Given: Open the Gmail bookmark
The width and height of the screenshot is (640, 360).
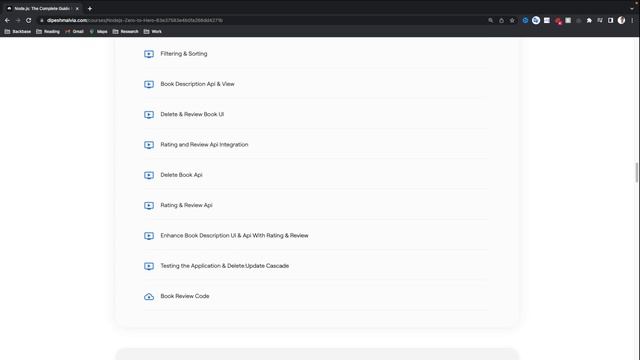Looking at the screenshot, I should (74, 31).
